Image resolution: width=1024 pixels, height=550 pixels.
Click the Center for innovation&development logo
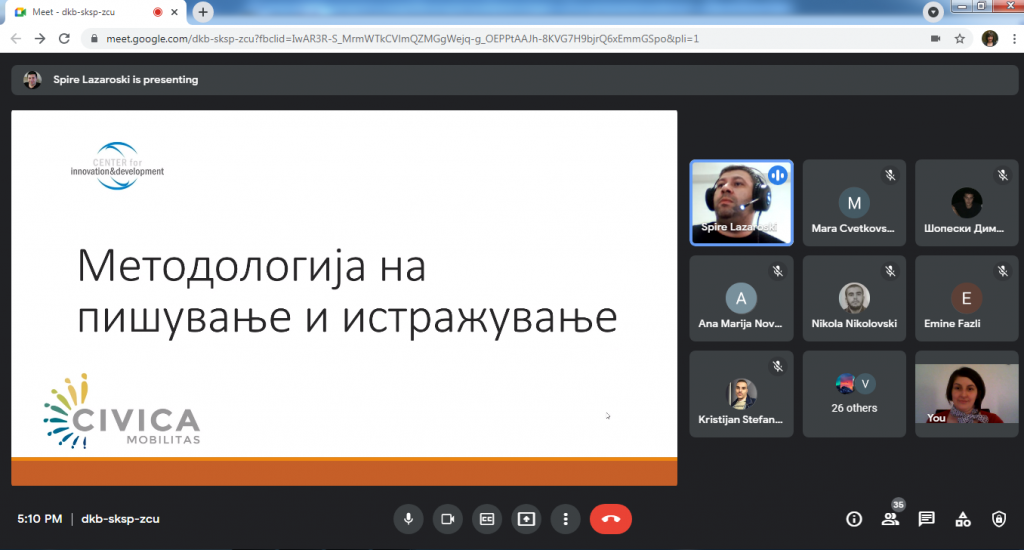(x=118, y=166)
